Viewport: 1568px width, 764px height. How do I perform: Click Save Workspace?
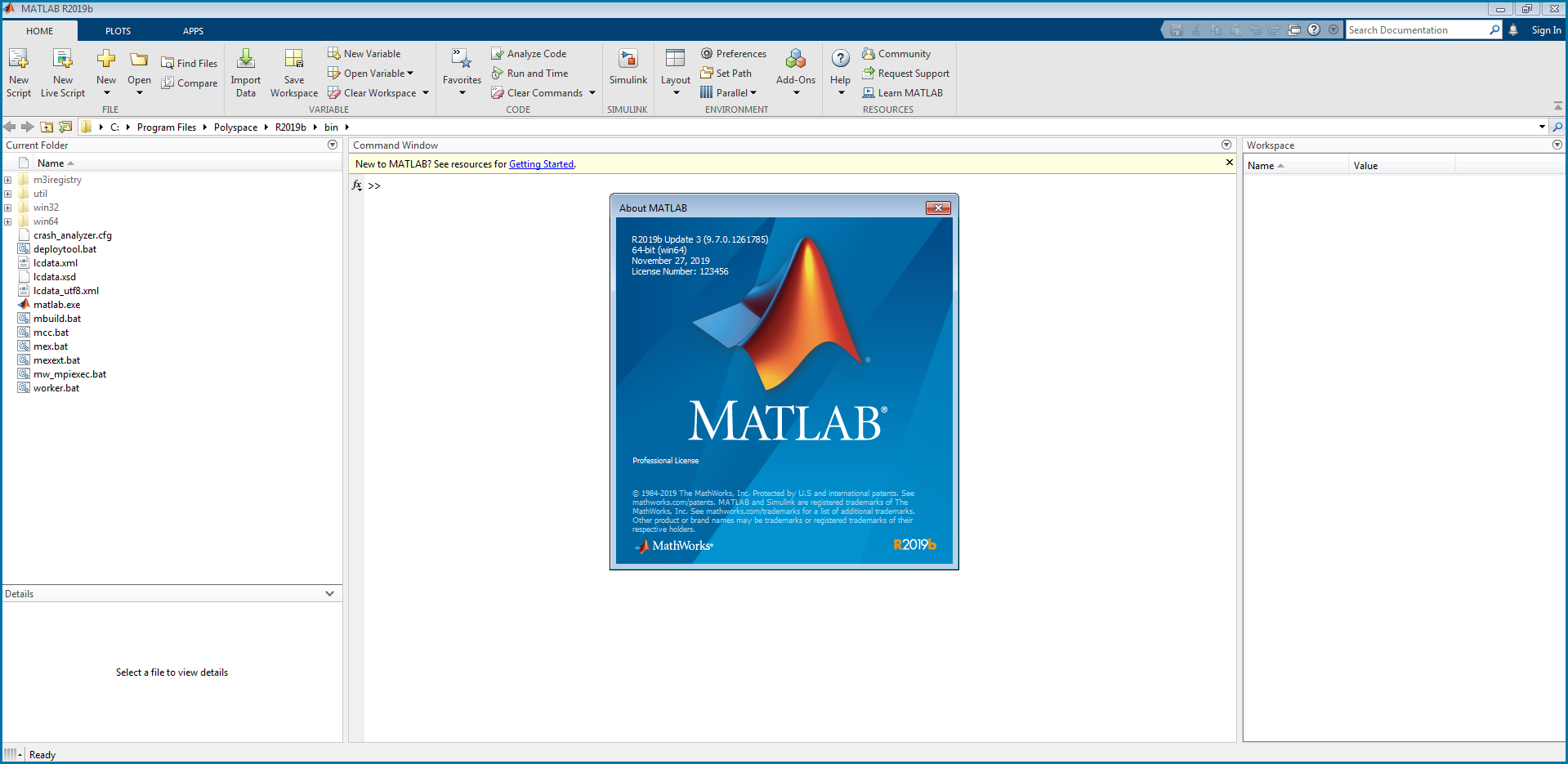(x=294, y=72)
